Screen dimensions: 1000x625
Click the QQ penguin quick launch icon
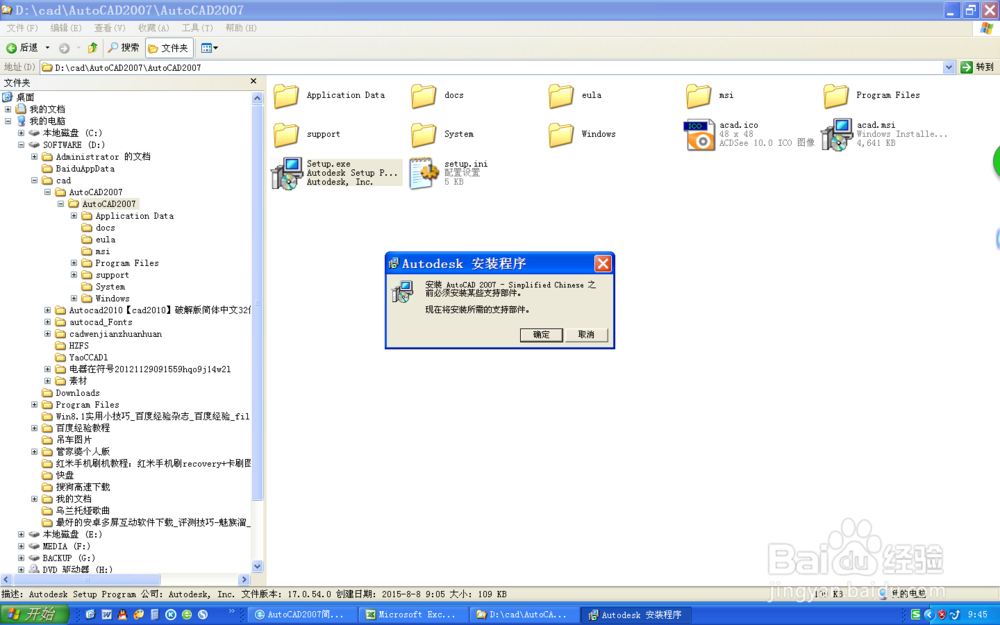(x=122, y=615)
